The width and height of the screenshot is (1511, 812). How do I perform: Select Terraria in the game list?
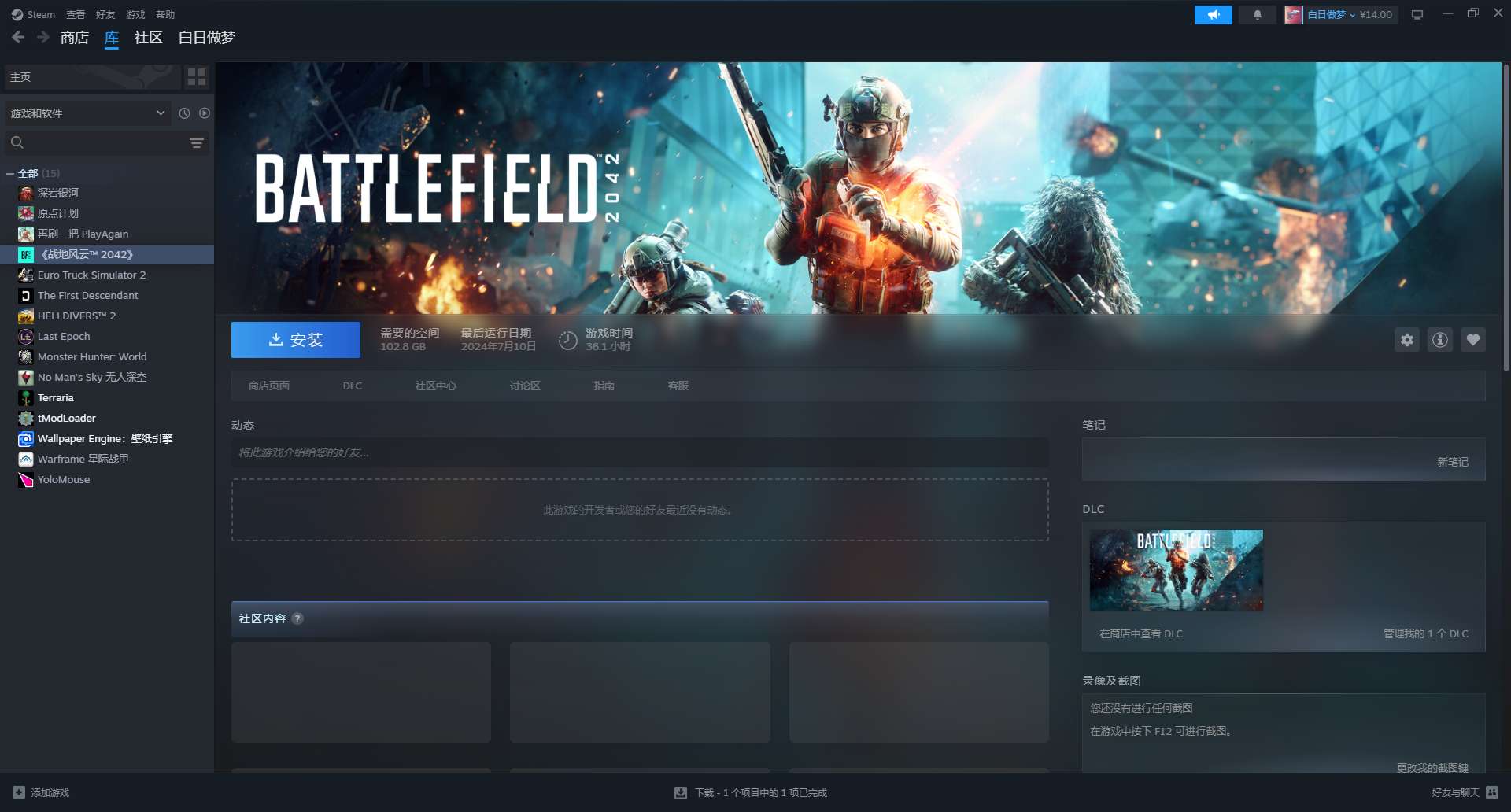tap(56, 398)
